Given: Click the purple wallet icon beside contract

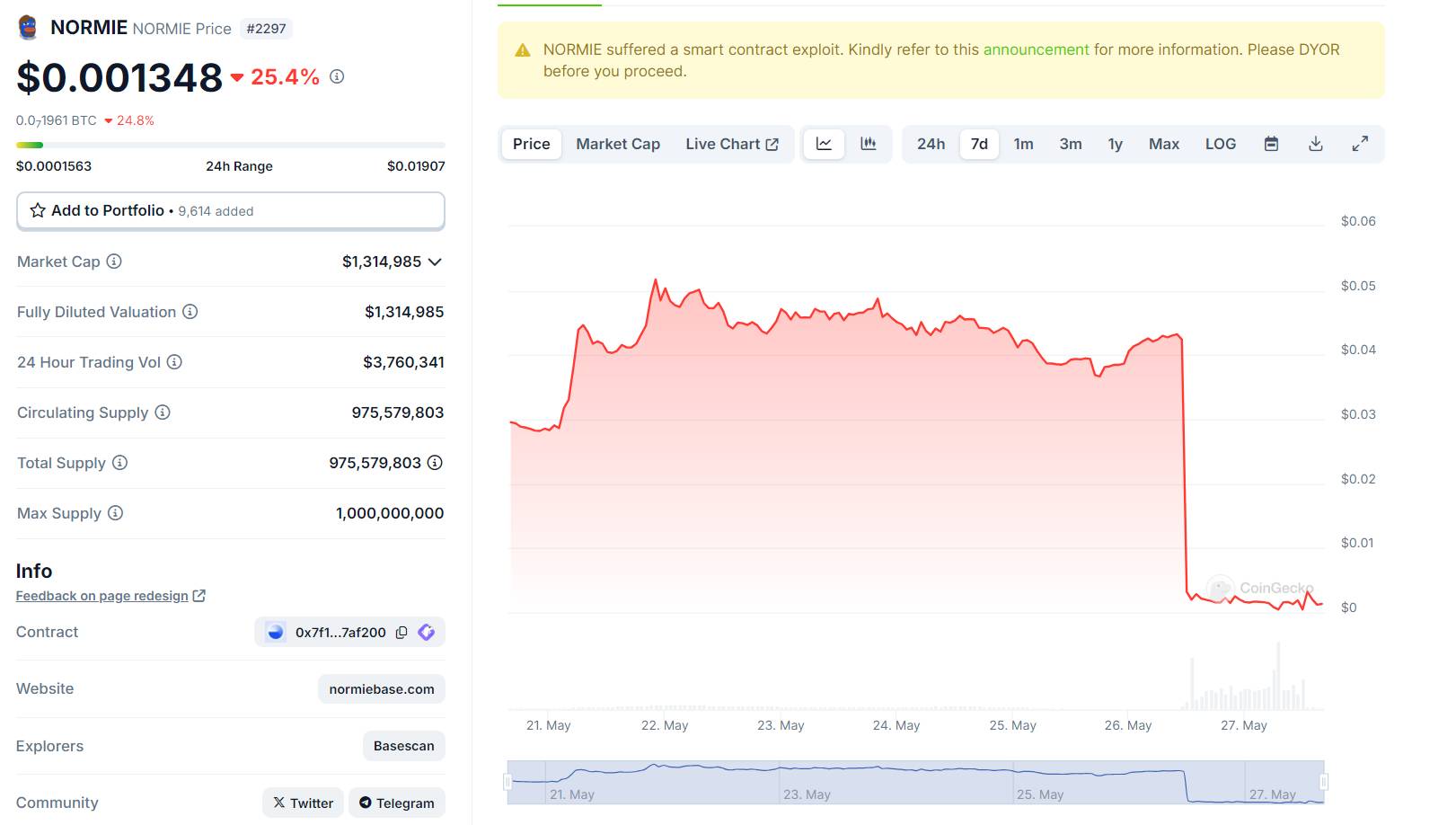Looking at the screenshot, I should [427, 633].
